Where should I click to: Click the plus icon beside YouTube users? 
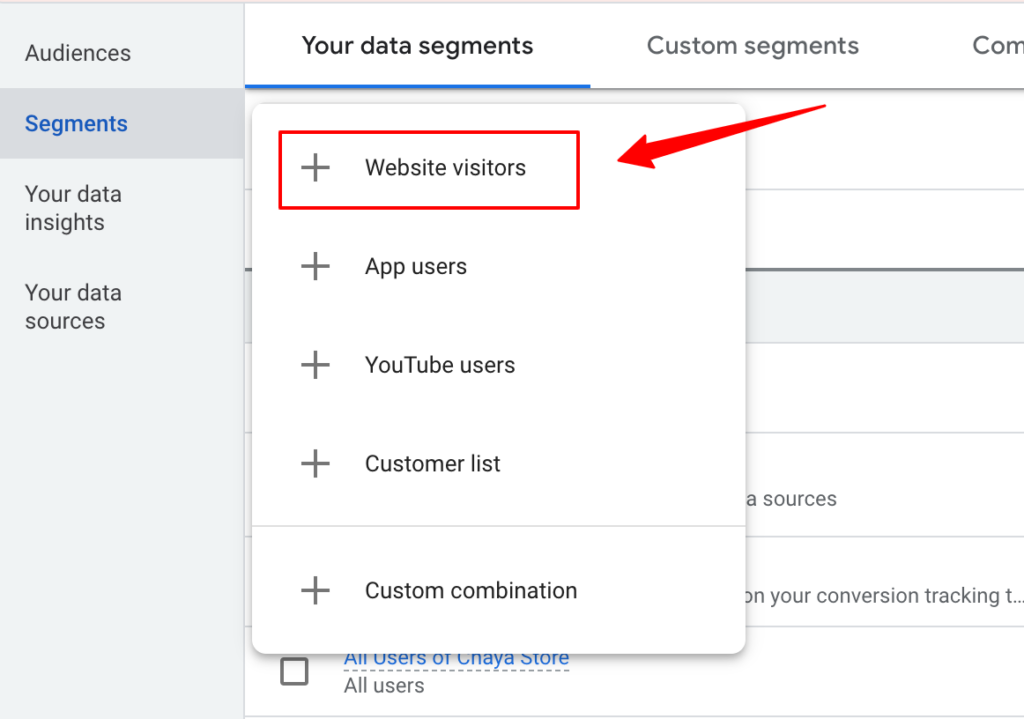pos(315,365)
